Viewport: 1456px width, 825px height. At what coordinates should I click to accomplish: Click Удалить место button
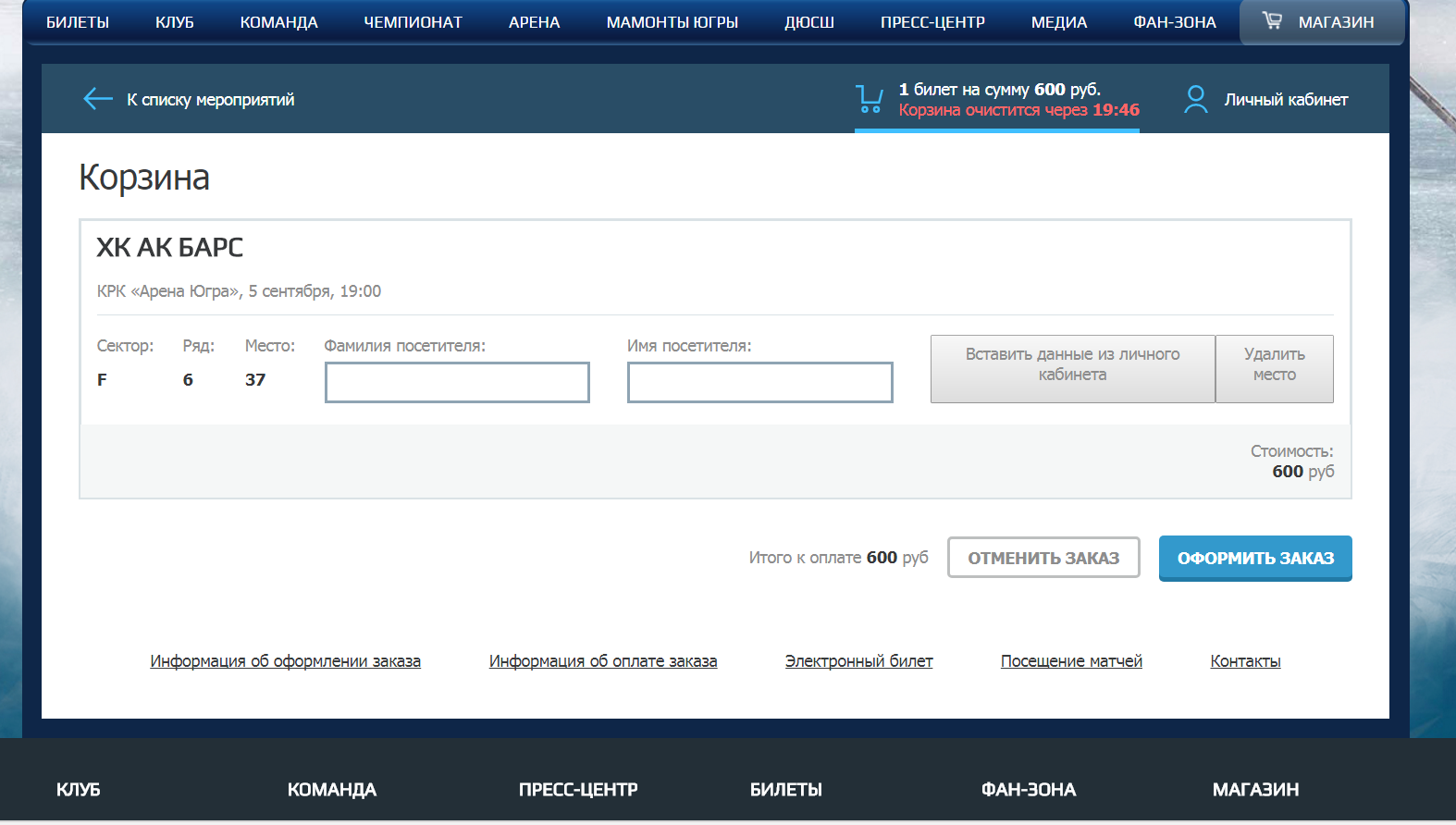(1274, 369)
